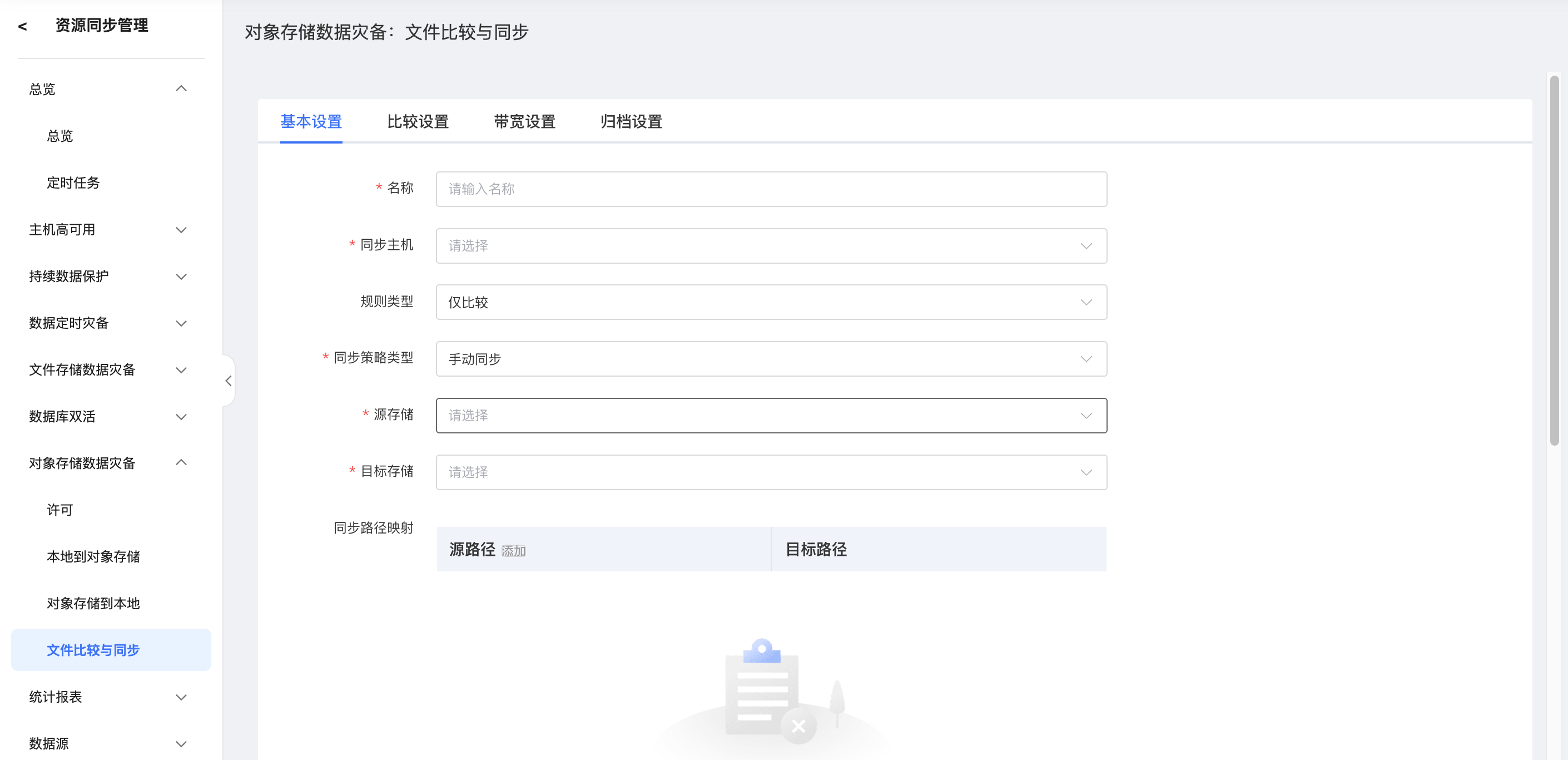This screenshot has height=760, width=1568.
Task: Click the 名称 input field
Action: (x=771, y=189)
